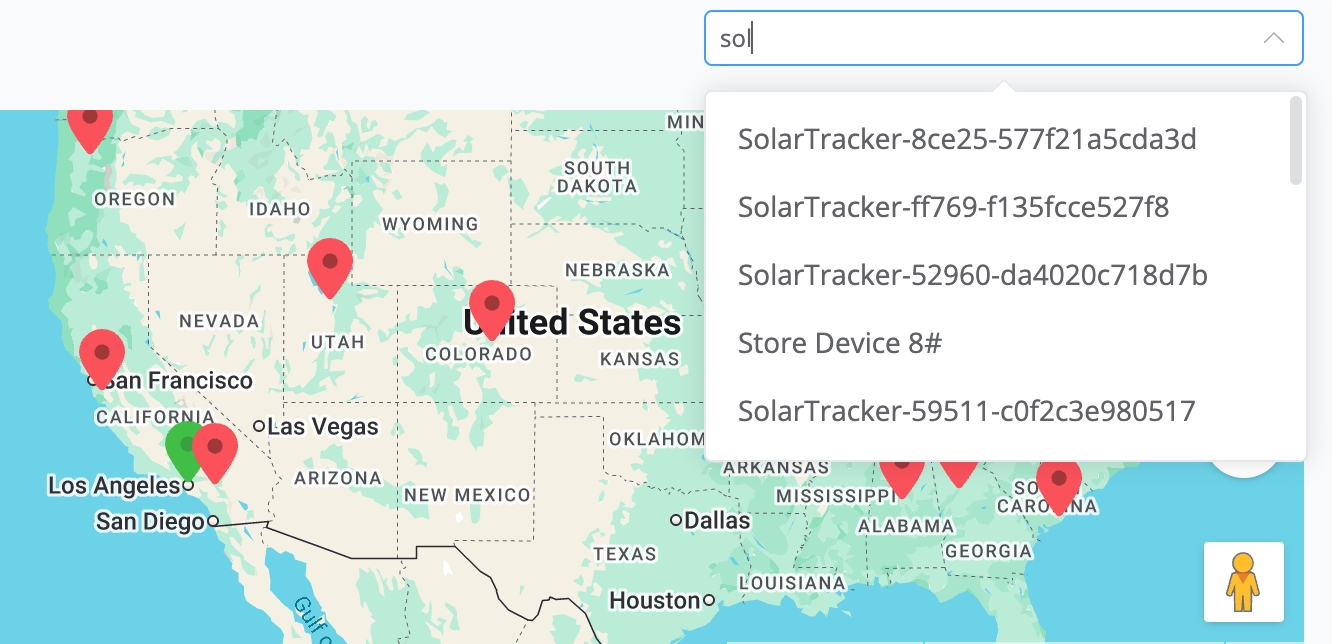1332x644 pixels.
Task: Click the dropdown list scrollbar thumb
Action: 1296,140
